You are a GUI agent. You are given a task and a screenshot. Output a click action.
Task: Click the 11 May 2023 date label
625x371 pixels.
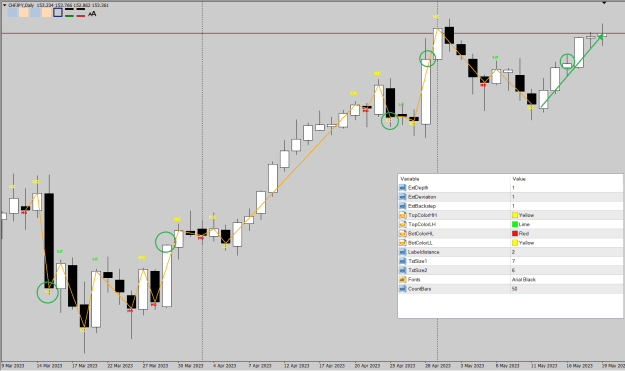pos(544,365)
